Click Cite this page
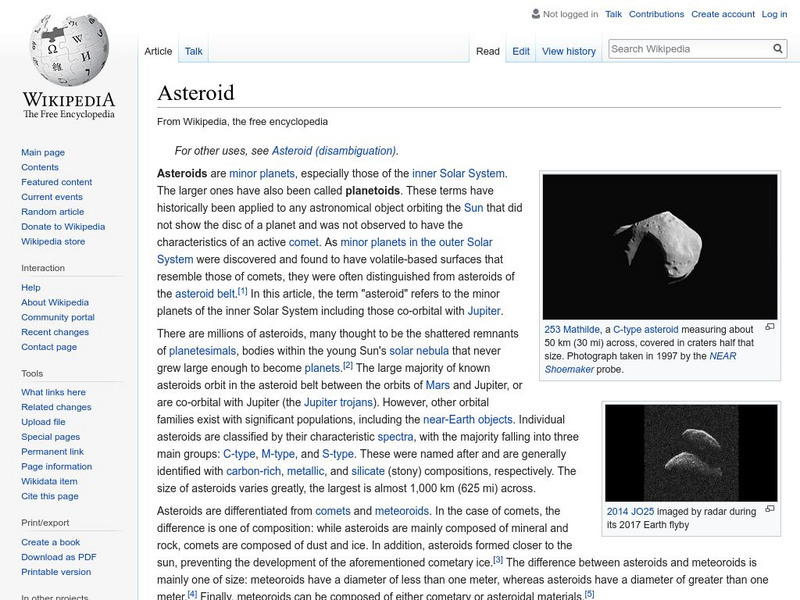Image resolution: width=800 pixels, height=600 pixels. [49, 495]
